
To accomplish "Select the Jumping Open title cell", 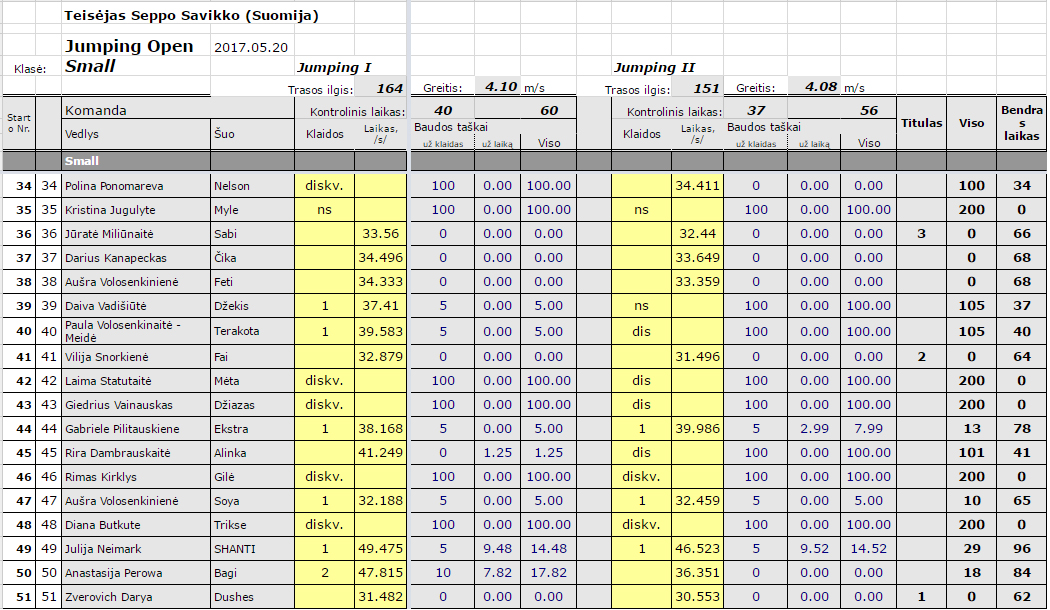I will click(129, 47).
